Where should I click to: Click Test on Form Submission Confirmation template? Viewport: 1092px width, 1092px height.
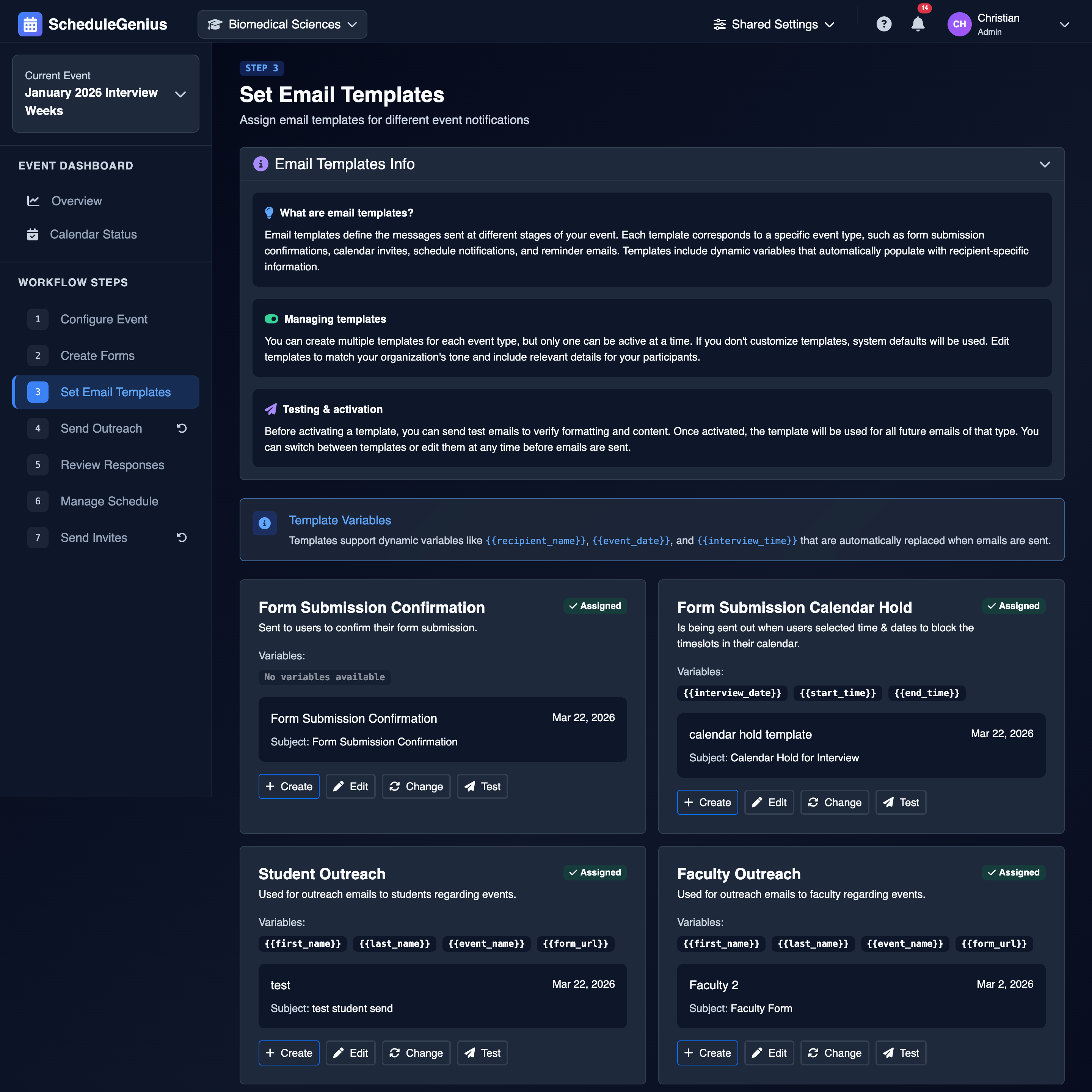[482, 786]
